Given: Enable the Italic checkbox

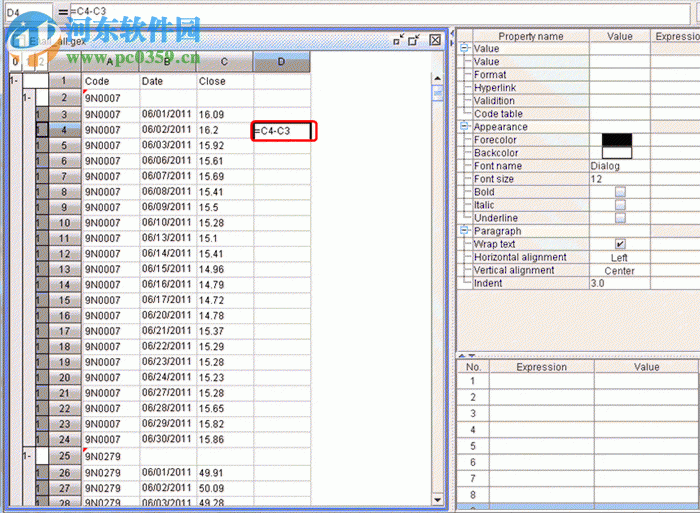Looking at the screenshot, I should pyautogui.click(x=620, y=205).
